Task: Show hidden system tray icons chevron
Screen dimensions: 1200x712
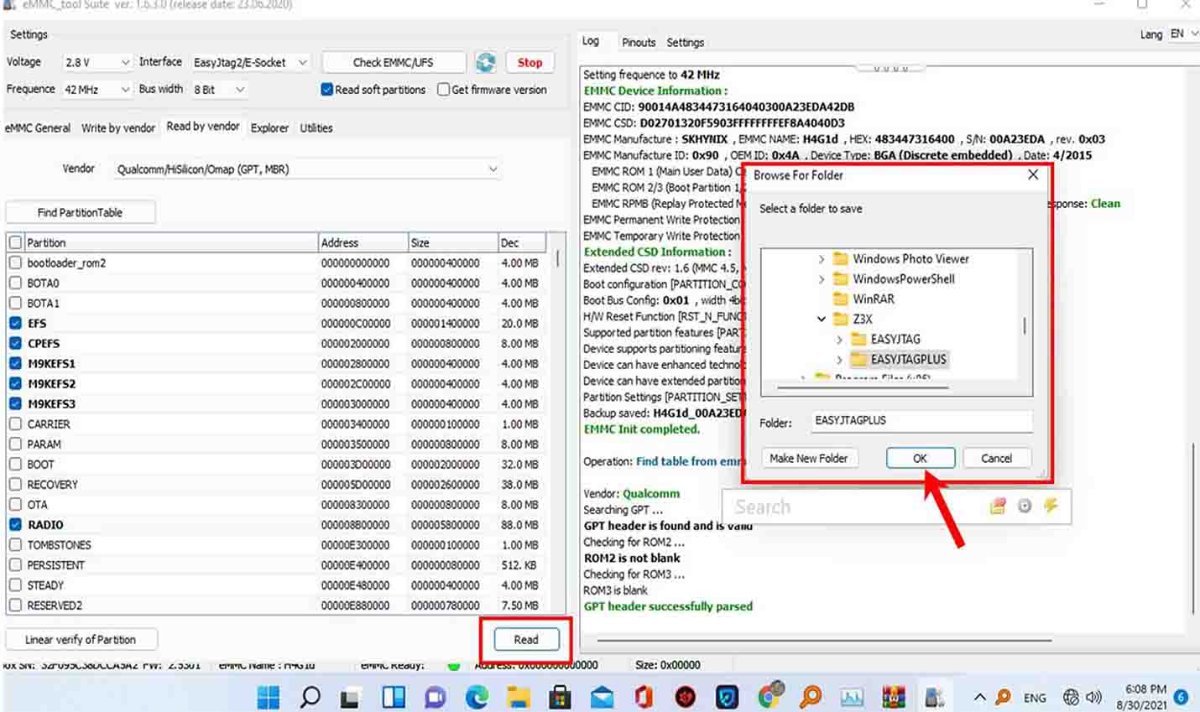Action: click(979, 696)
